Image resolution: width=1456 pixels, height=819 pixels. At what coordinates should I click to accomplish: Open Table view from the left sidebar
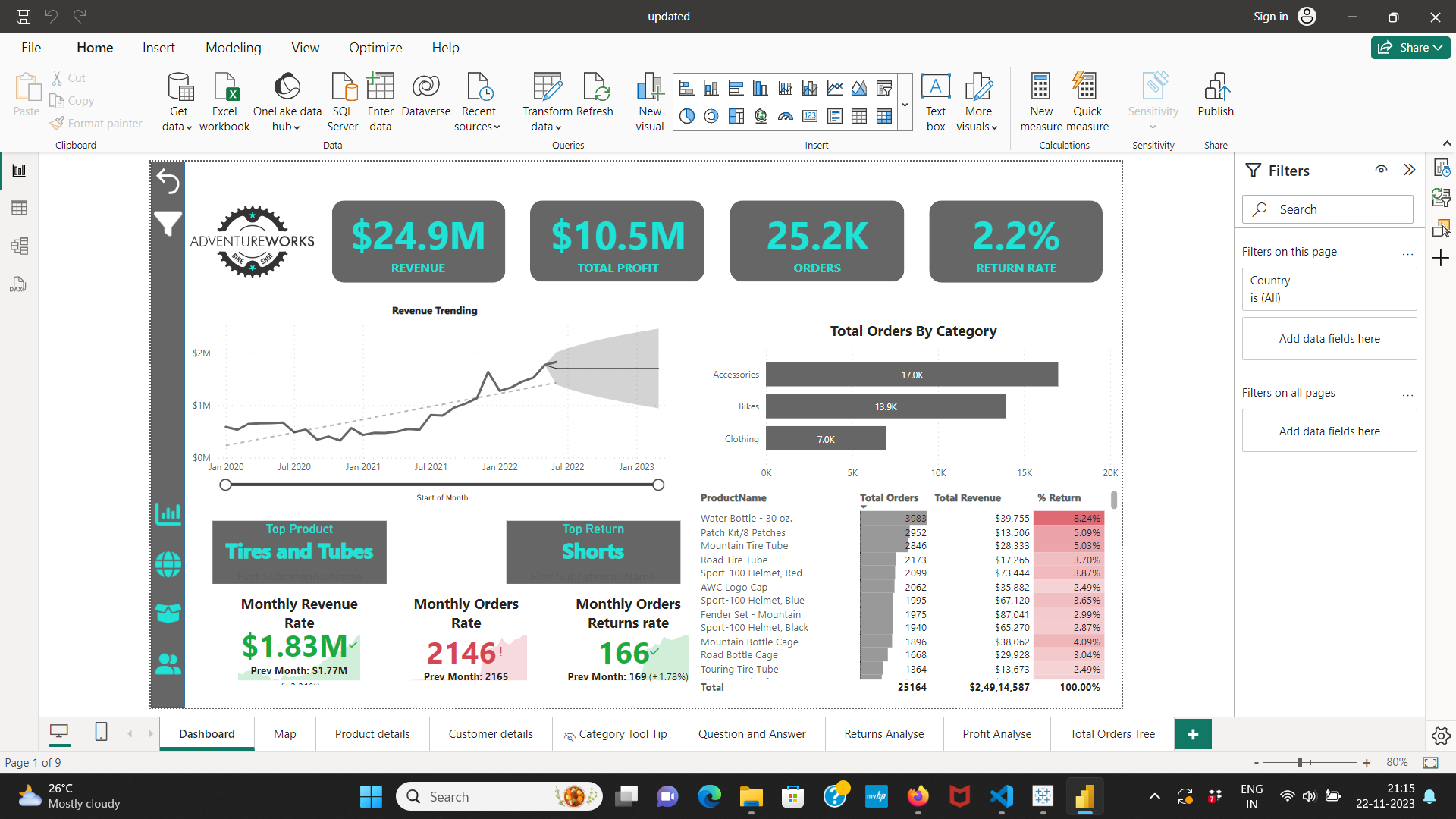click(19, 207)
